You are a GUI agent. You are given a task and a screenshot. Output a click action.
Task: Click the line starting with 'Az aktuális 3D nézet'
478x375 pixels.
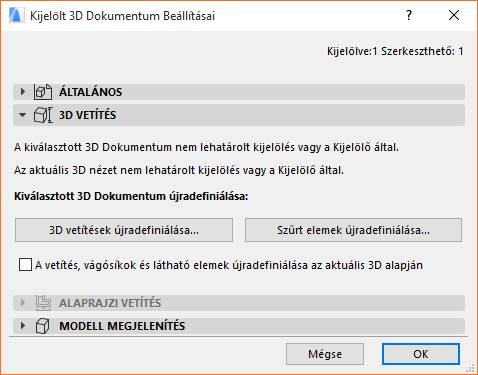pos(179,170)
